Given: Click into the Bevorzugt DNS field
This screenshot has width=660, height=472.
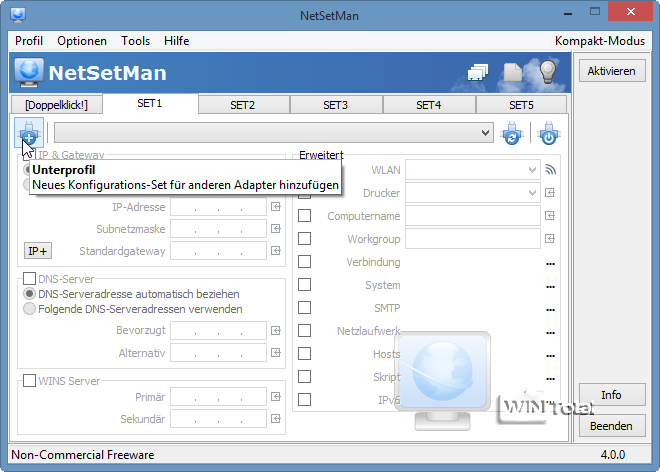Looking at the screenshot, I should 218,331.
